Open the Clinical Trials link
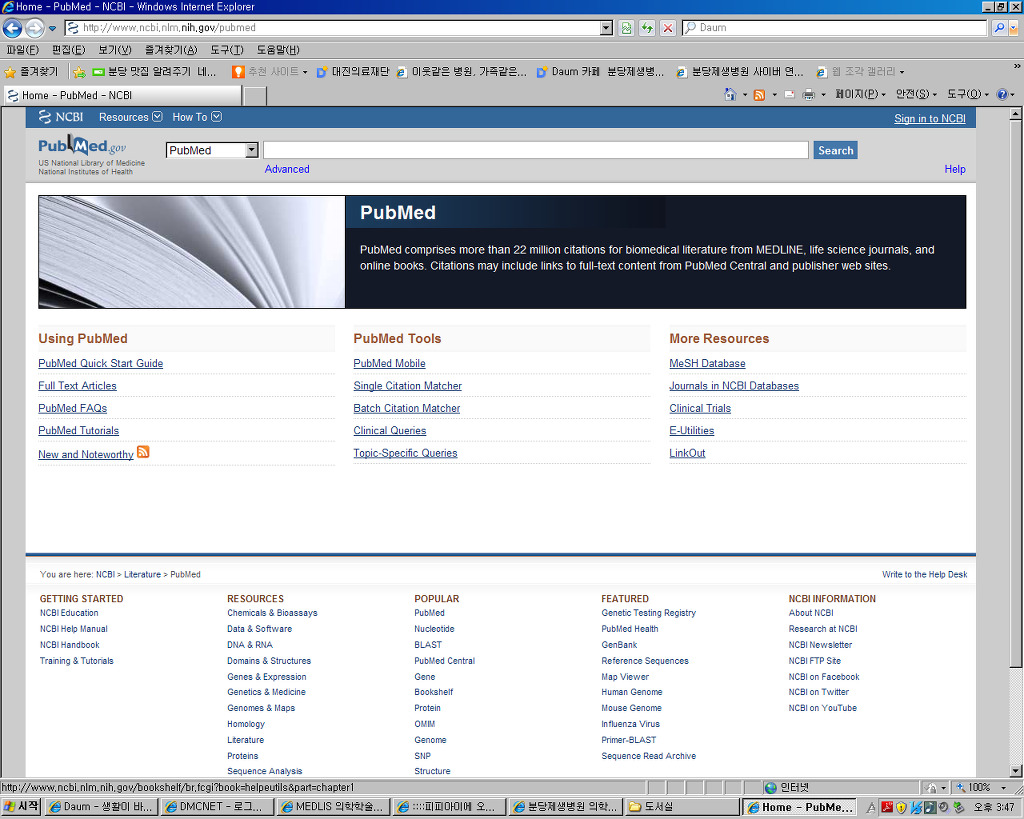Image resolution: width=1024 pixels, height=819 pixels. click(x=700, y=408)
